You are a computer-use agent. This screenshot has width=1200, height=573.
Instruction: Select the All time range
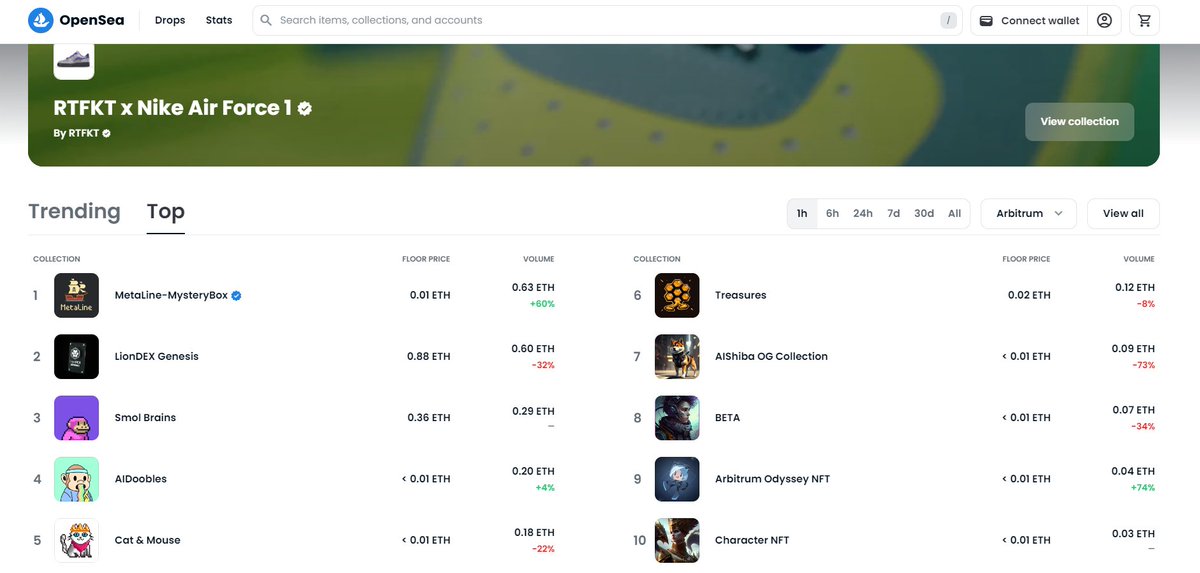pyautogui.click(x=955, y=213)
